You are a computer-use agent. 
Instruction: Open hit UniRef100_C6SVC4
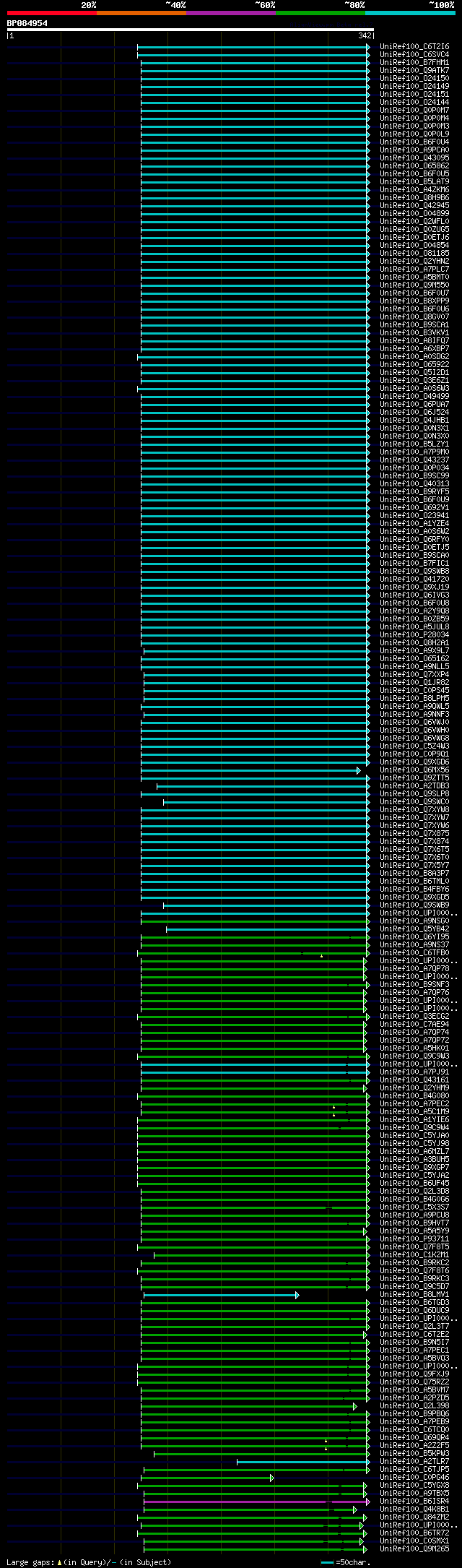(x=414, y=55)
